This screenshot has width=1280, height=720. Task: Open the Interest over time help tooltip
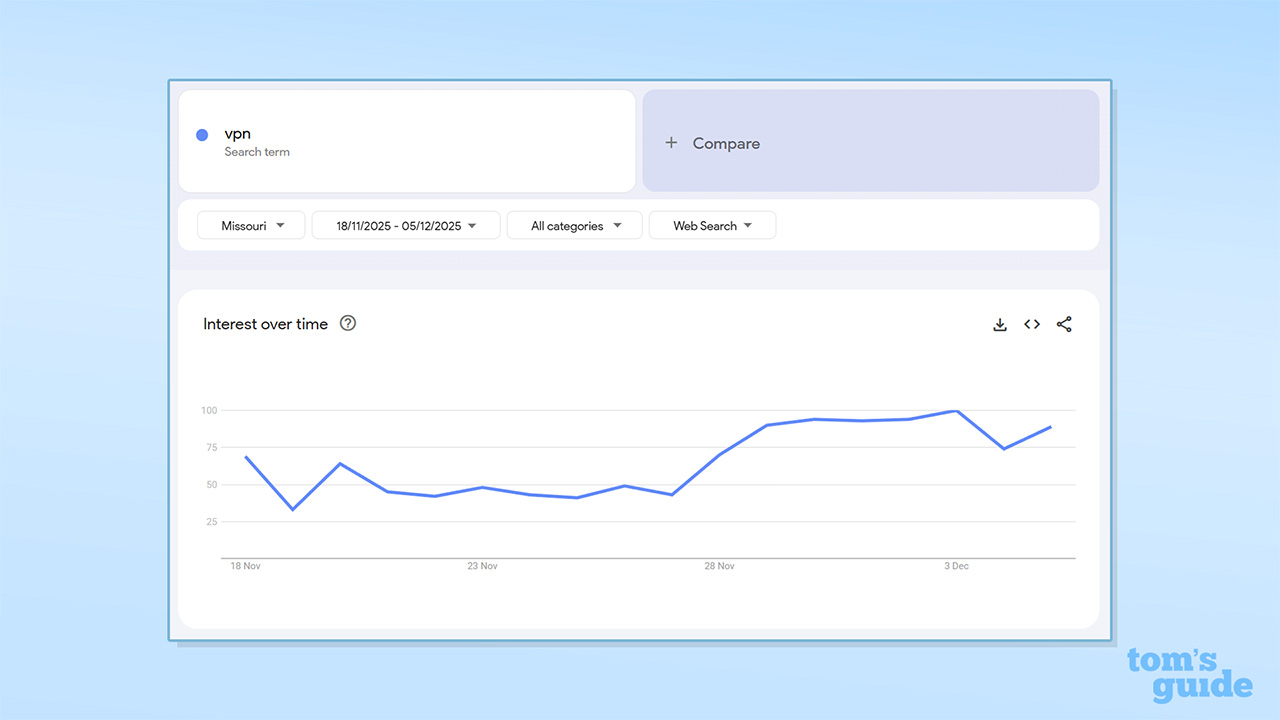coord(347,323)
